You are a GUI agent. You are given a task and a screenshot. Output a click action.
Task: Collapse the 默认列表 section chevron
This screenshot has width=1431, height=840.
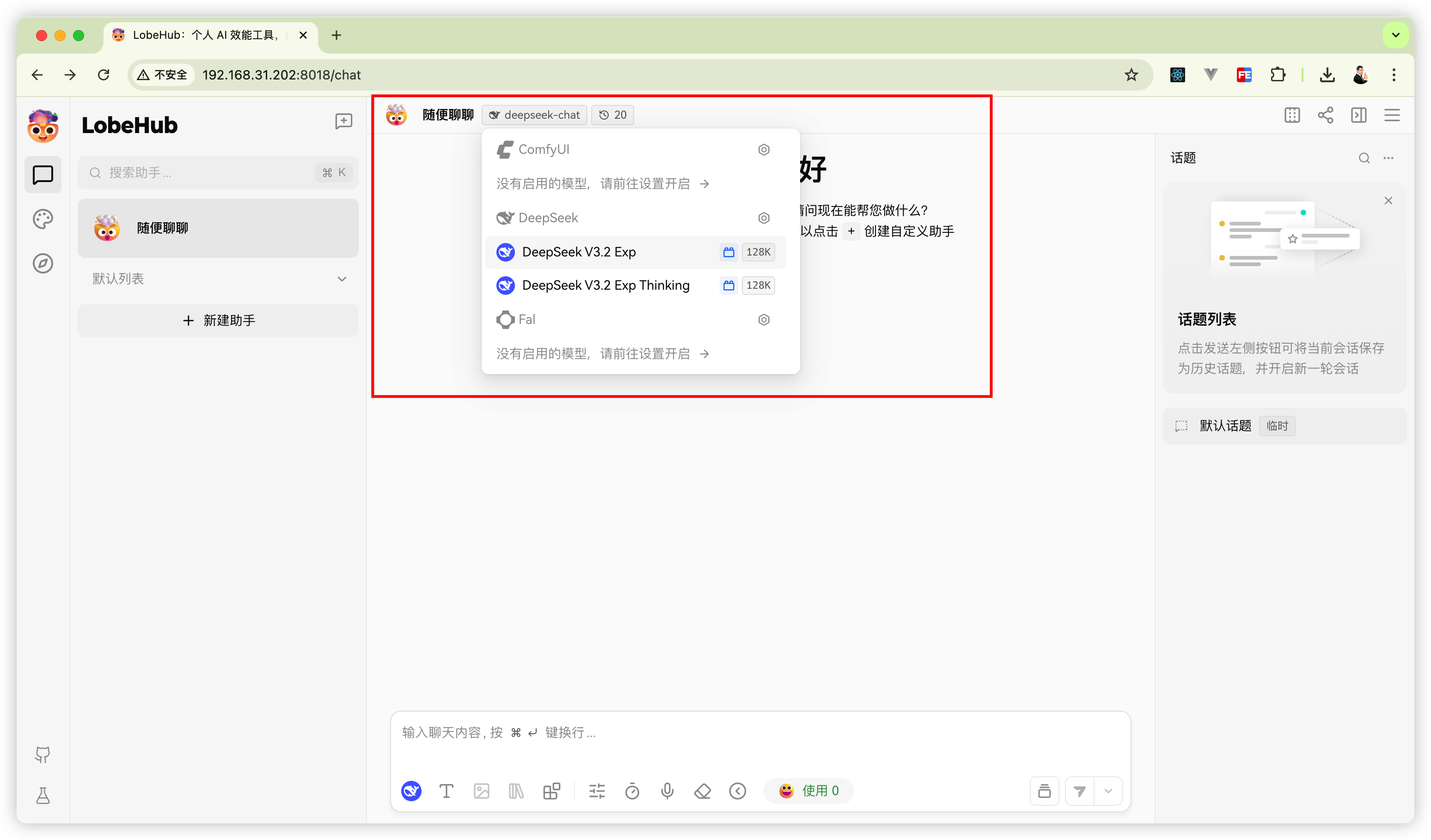[x=342, y=279]
